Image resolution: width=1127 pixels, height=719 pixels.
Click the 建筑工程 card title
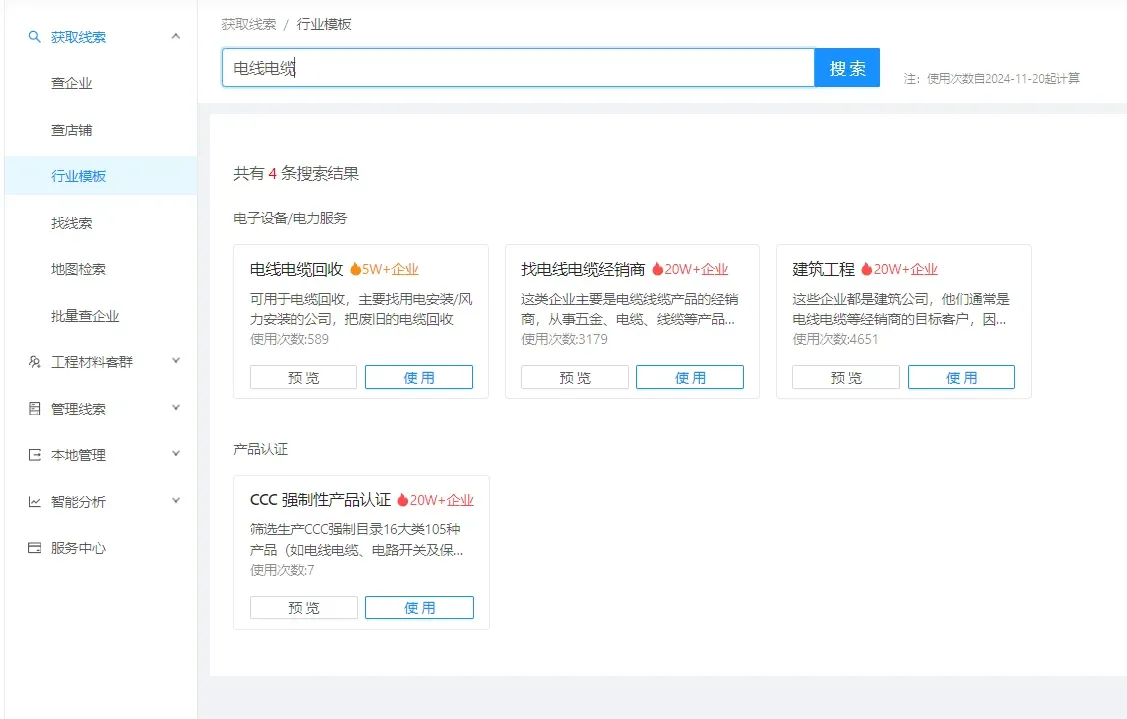click(823, 270)
